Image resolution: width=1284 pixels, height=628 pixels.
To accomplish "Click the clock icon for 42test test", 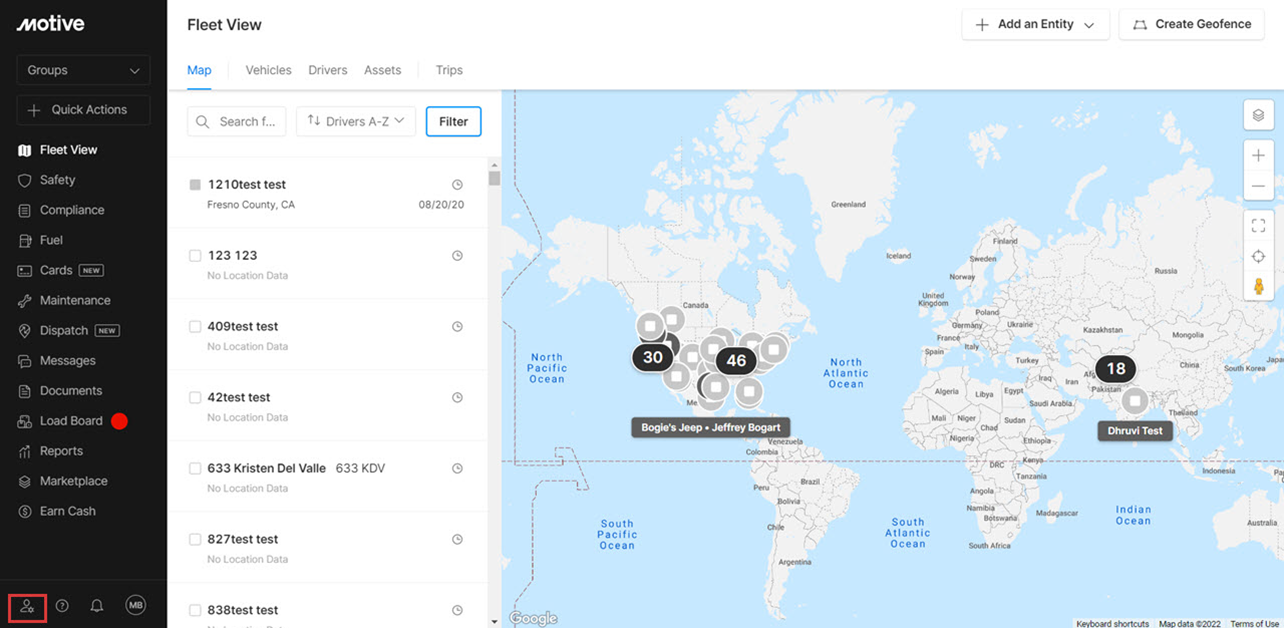I will click(457, 398).
